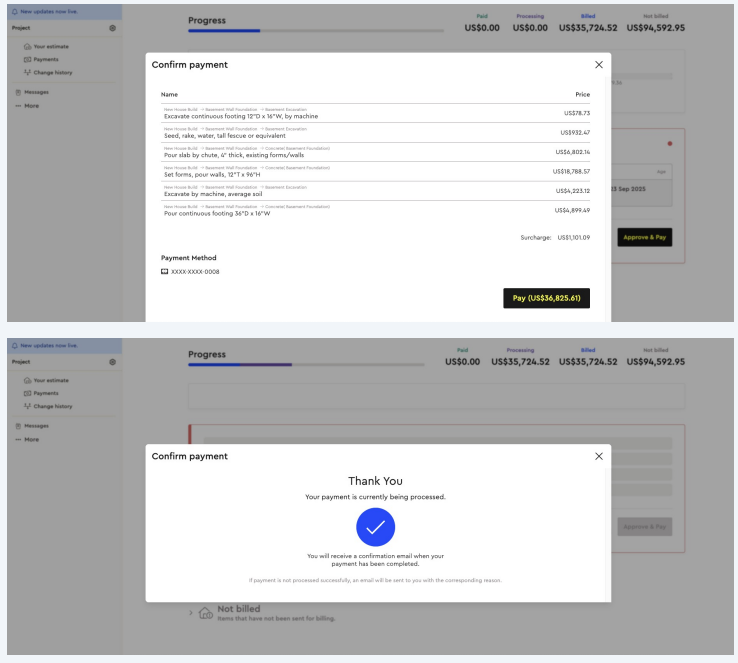738x663 pixels.
Task: Click the bell icon beside the itemized payment dialog
Action: pyautogui.click(x=14, y=11)
